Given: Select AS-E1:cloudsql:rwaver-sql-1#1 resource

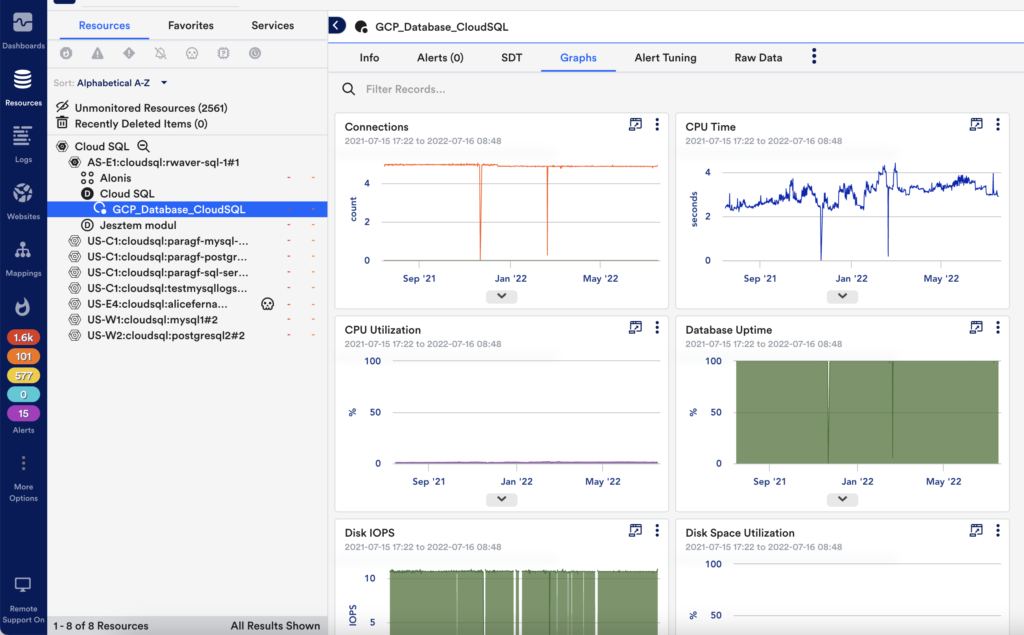Looking at the screenshot, I should tap(163, 162).
